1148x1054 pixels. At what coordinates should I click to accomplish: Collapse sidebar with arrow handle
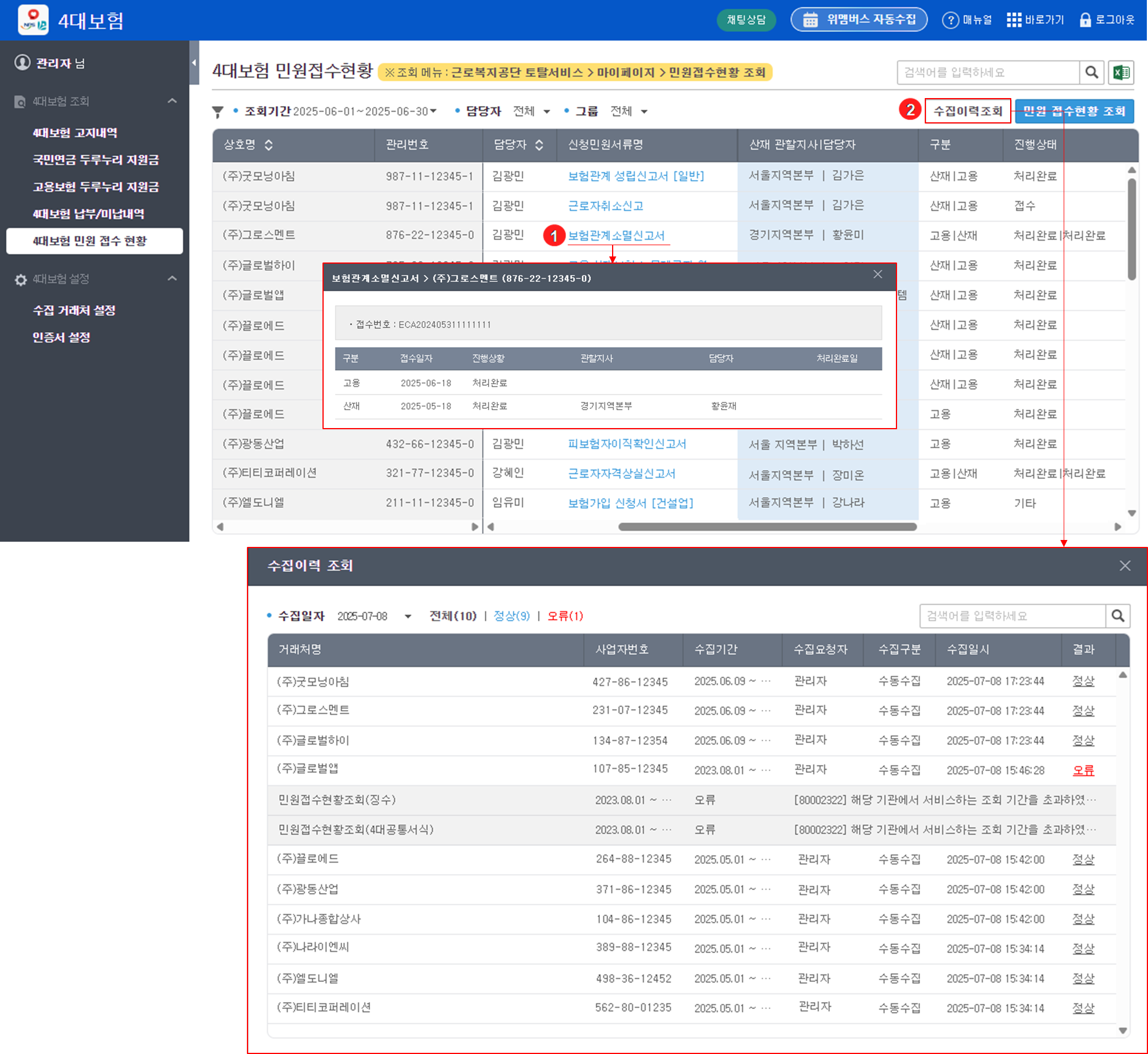pos(194,62)
